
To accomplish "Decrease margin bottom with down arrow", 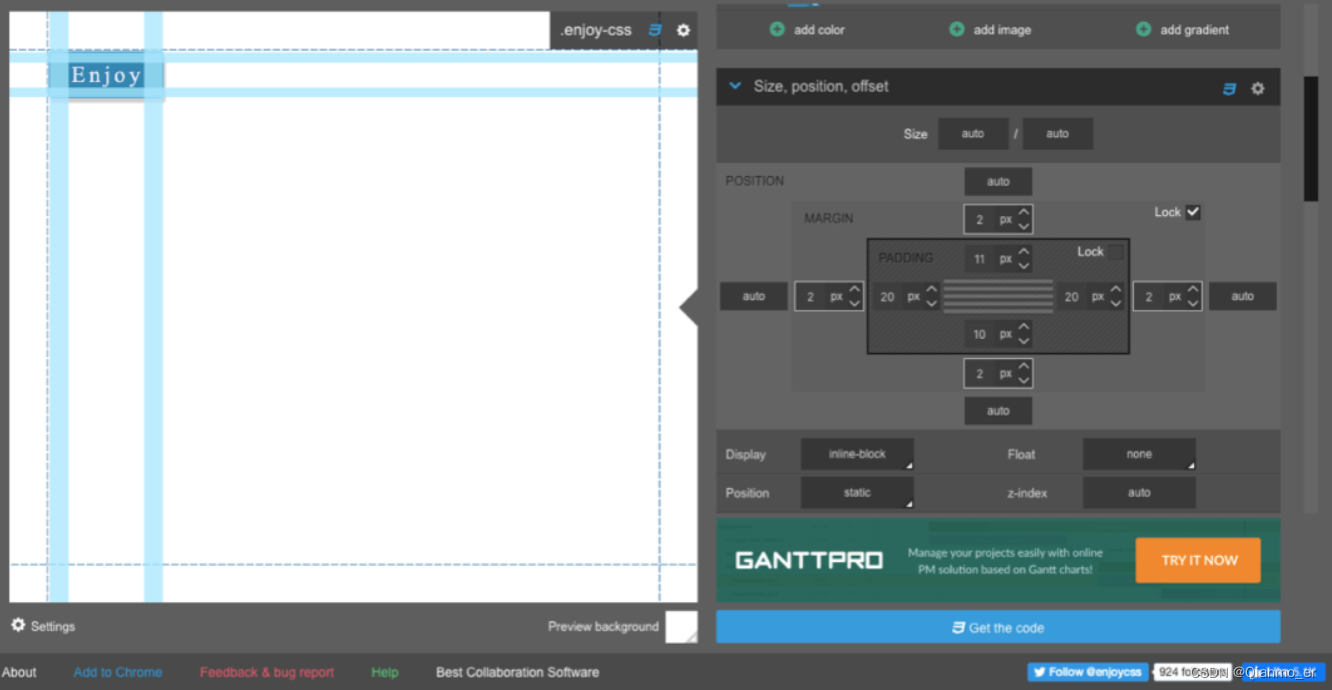I will pos(1024,380).
